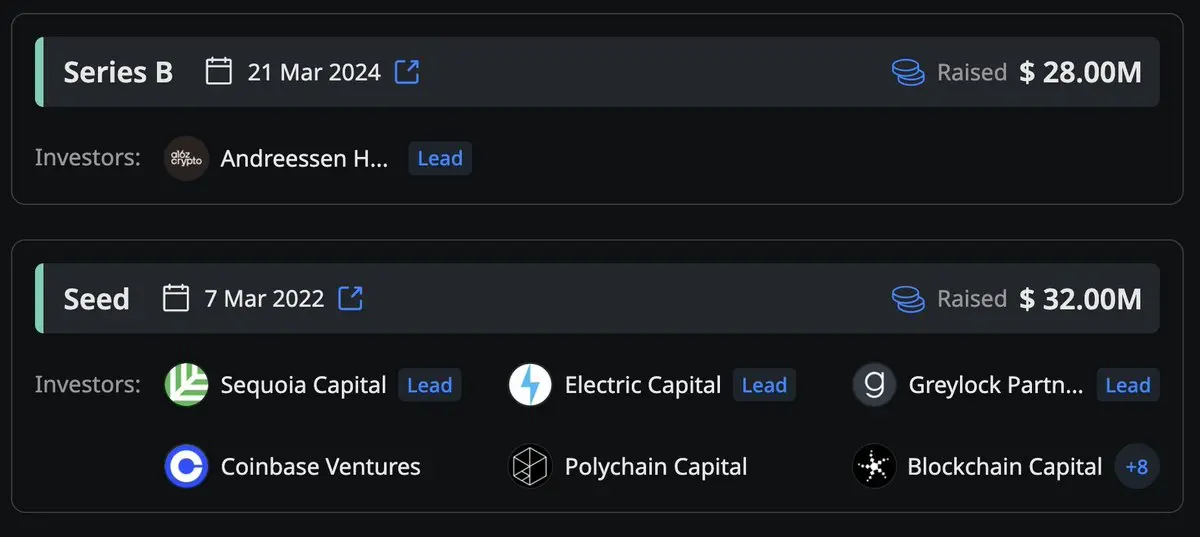Image resolution: width=1200 pixels, height=537 pixels.
Task: Select the Series B round heading
Action: tap(118, 72)
